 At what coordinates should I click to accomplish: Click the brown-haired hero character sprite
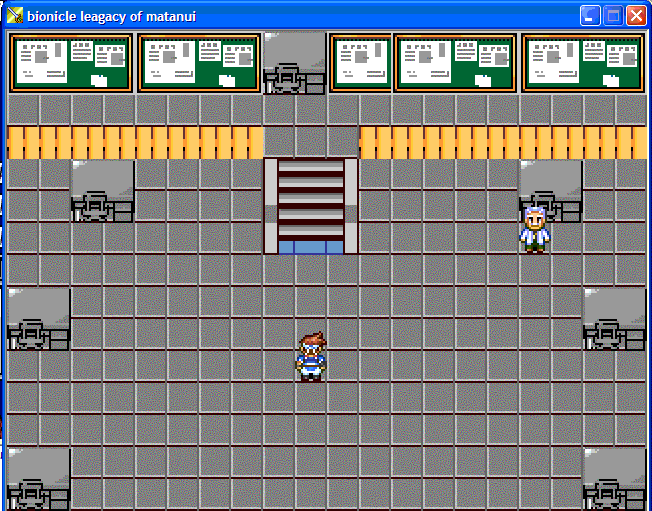coord(311,356)
